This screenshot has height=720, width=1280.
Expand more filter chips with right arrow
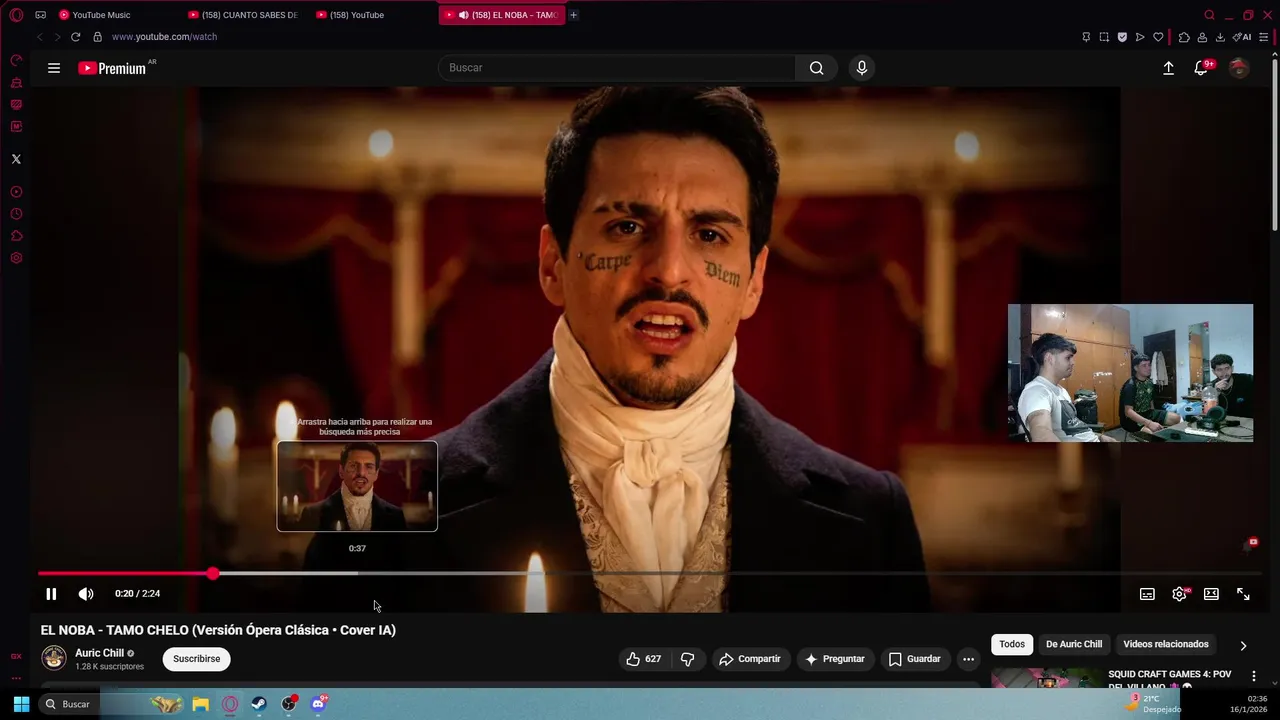(x=1243, y=645)
